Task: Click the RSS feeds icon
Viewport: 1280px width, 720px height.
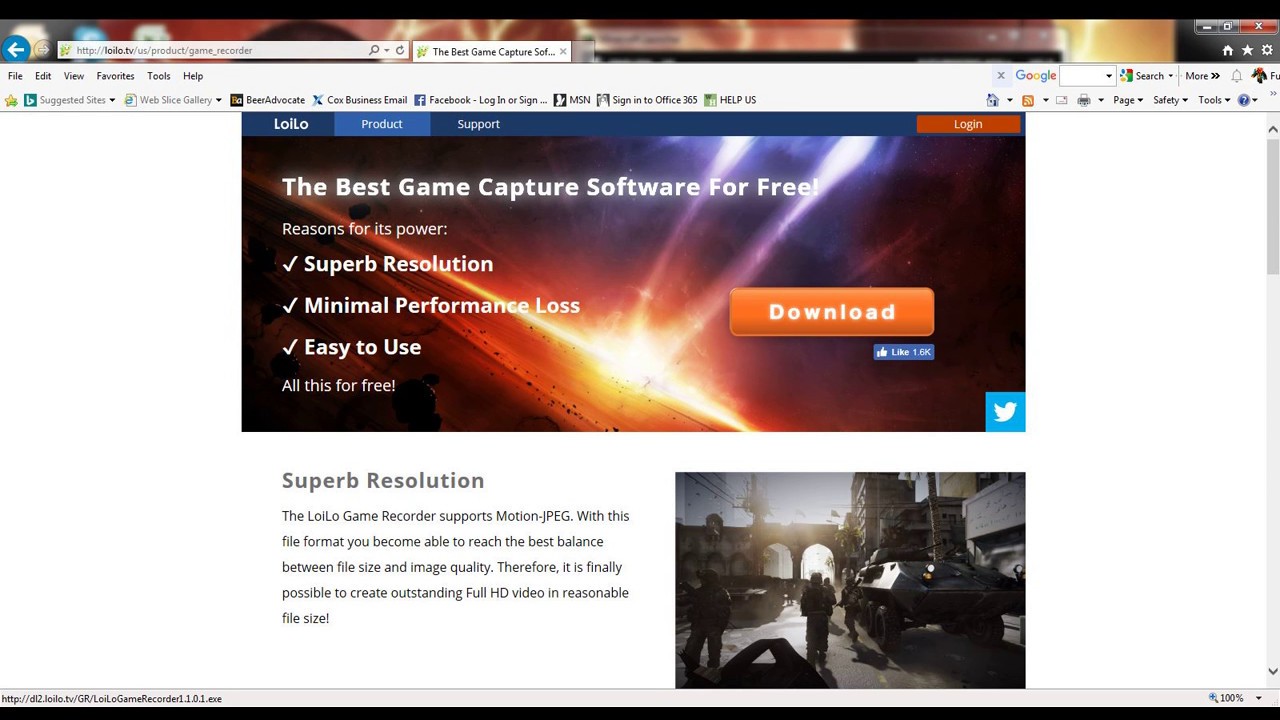Action: 1028,100
